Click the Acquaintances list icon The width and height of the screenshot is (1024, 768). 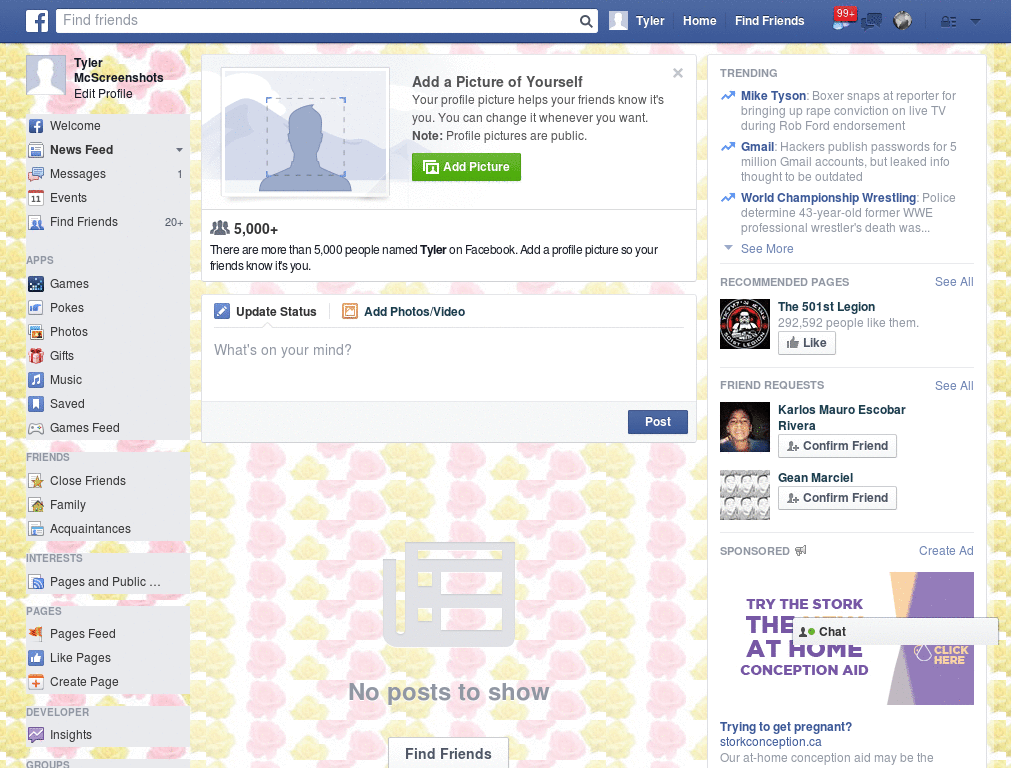pyautogui.click(x=36, y=529)
